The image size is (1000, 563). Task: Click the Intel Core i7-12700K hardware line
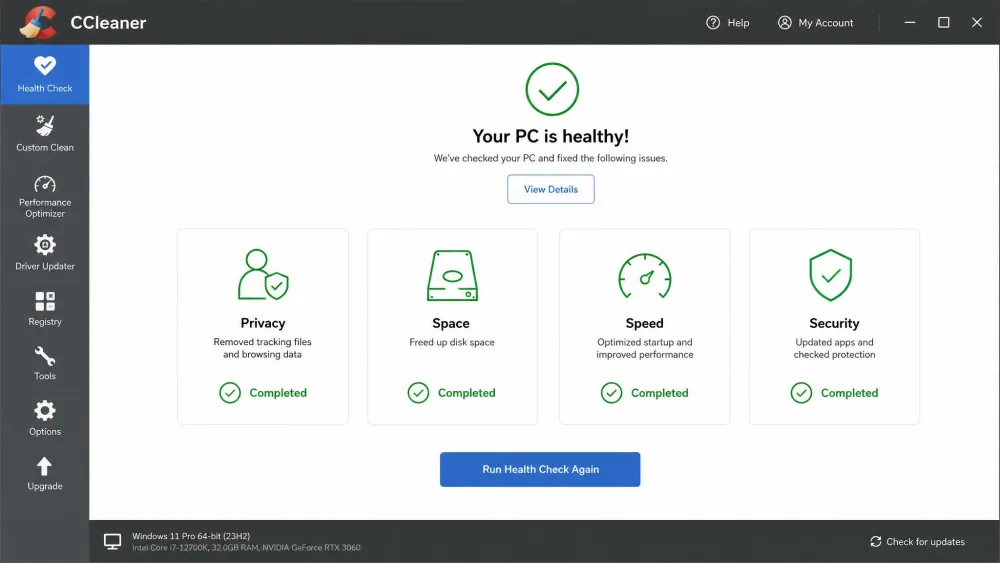pos(246,548)
